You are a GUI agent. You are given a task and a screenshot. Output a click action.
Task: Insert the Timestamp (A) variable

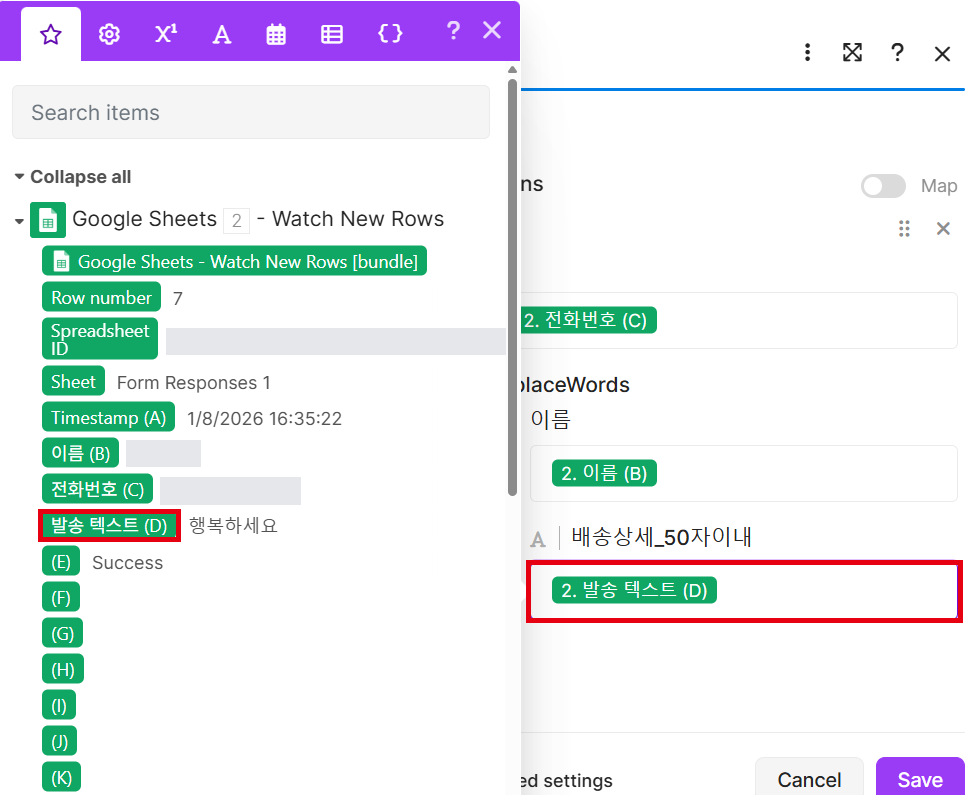click(x=109, y=417)
